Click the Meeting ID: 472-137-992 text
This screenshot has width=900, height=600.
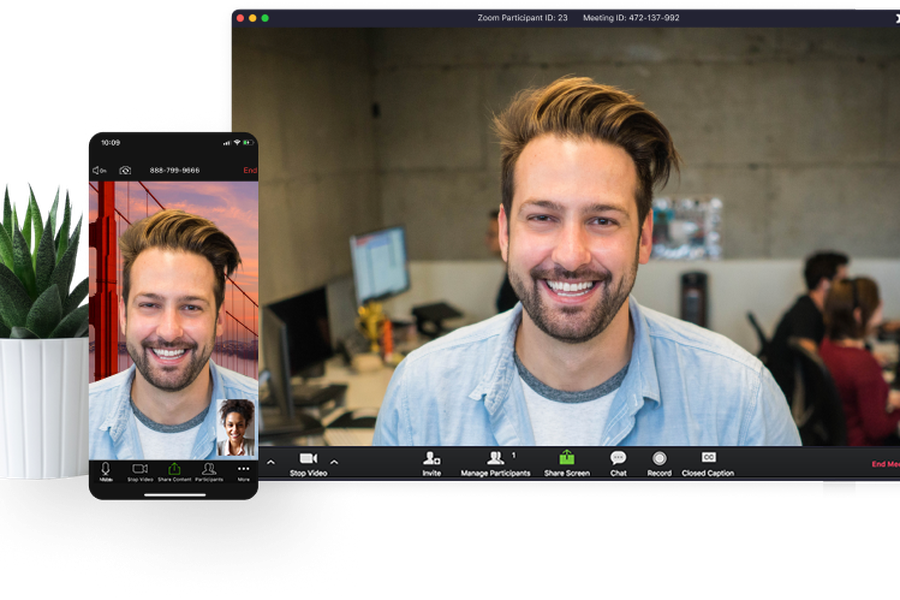[x=631, y=18]
